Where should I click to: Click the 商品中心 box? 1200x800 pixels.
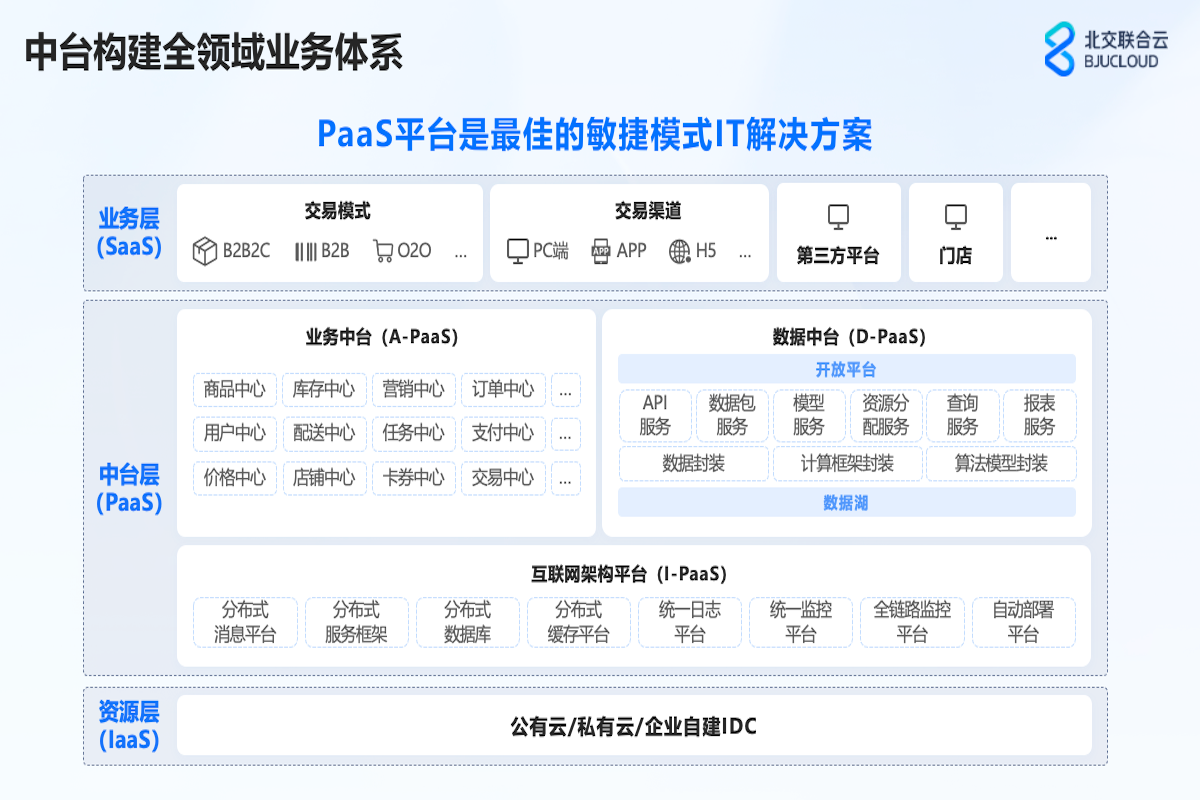[234, 390]
